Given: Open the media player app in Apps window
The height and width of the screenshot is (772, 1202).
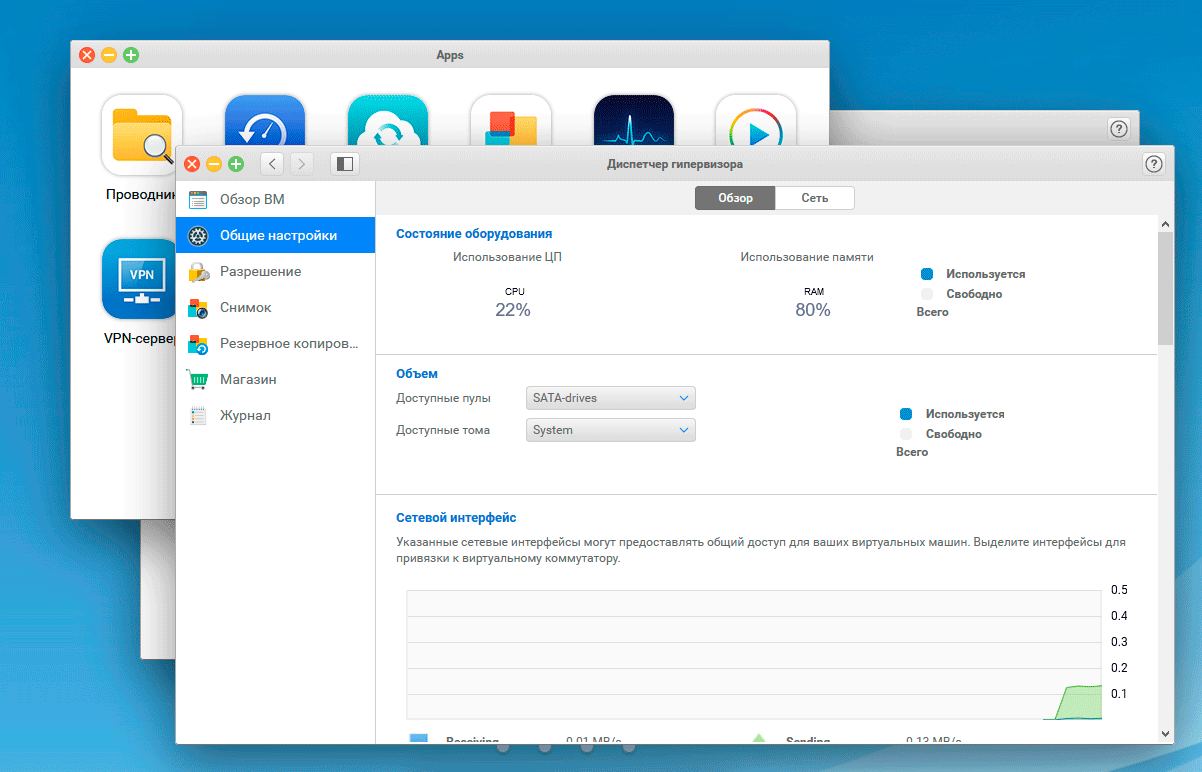Looking at the screenshot, I should (x=756, y=120).
